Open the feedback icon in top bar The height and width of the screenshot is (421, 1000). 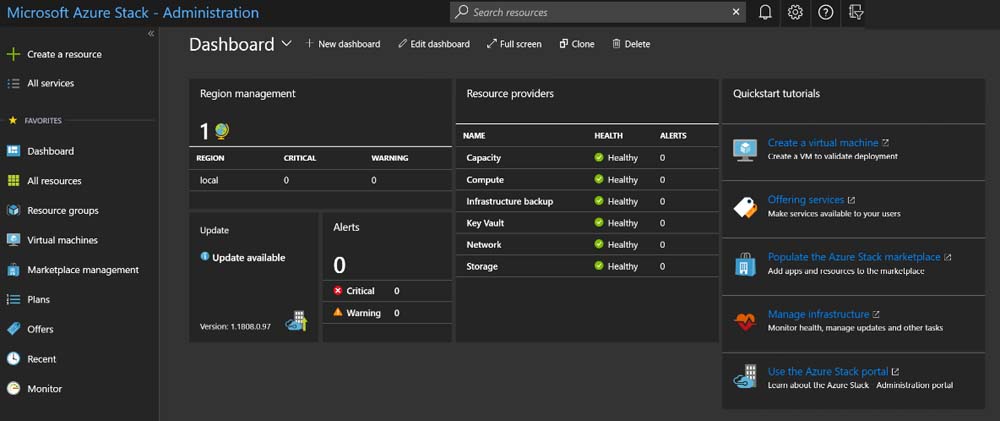[x=855, y=12]
